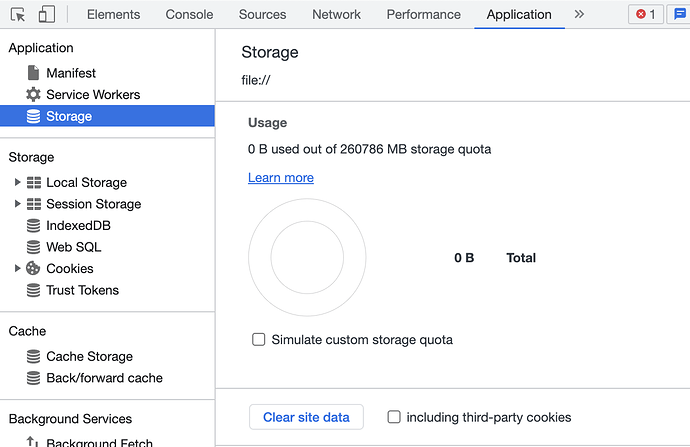Open the Back/forward cache entry

pos(104,378)
